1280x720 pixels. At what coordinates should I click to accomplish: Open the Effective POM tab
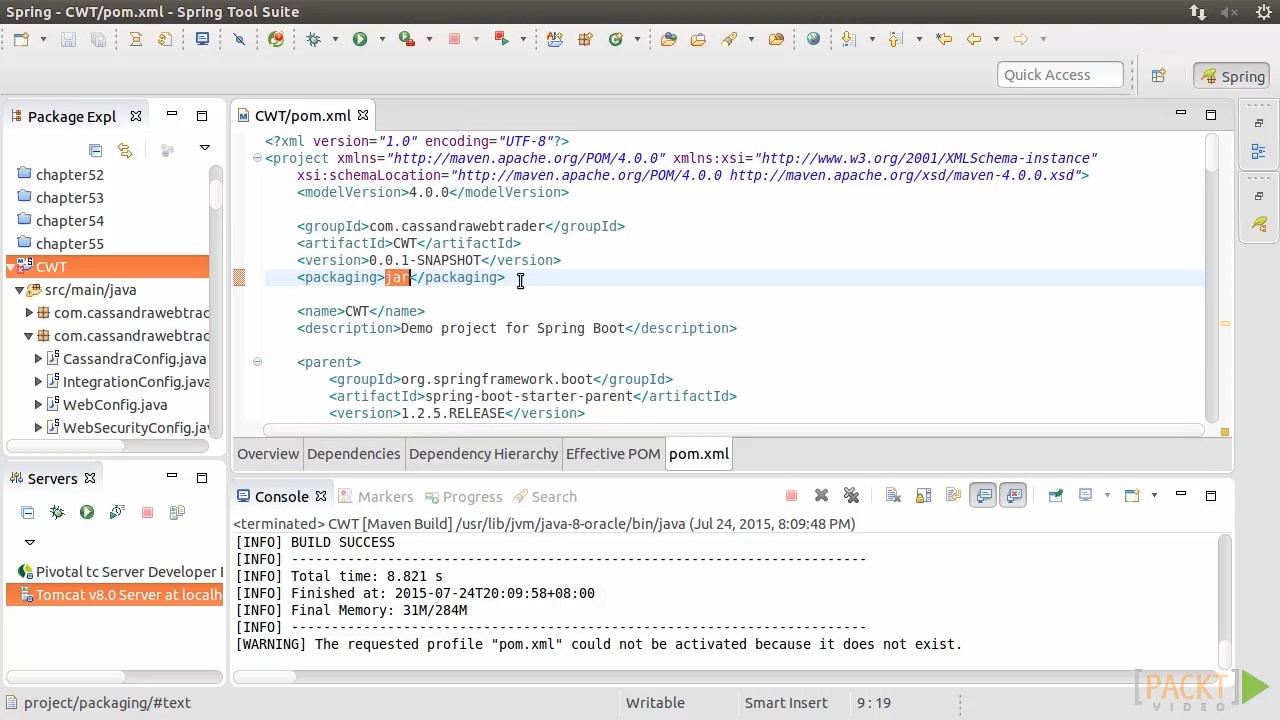[x=613, y=454]
